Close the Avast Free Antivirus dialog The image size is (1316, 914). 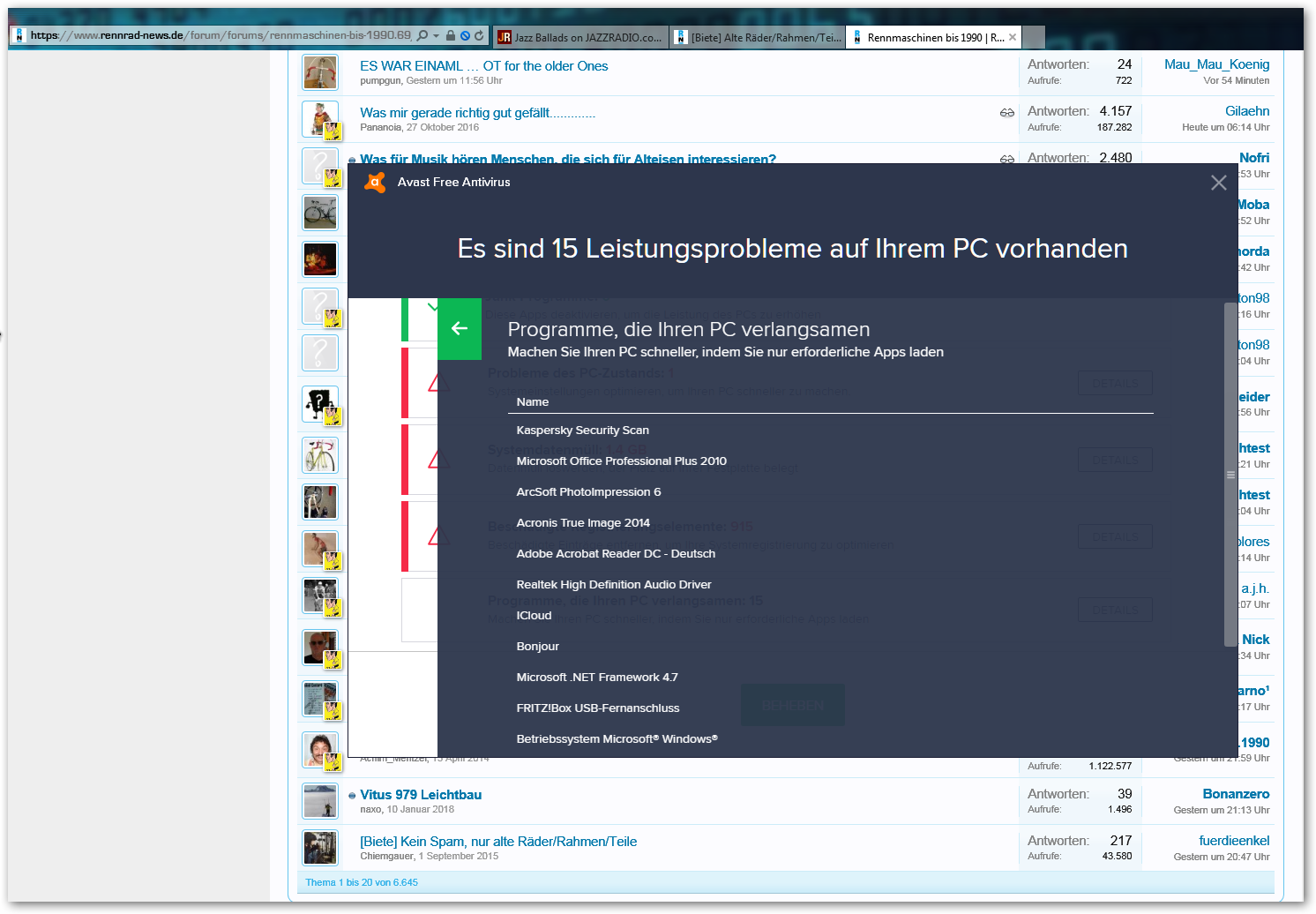point(1218,183)
